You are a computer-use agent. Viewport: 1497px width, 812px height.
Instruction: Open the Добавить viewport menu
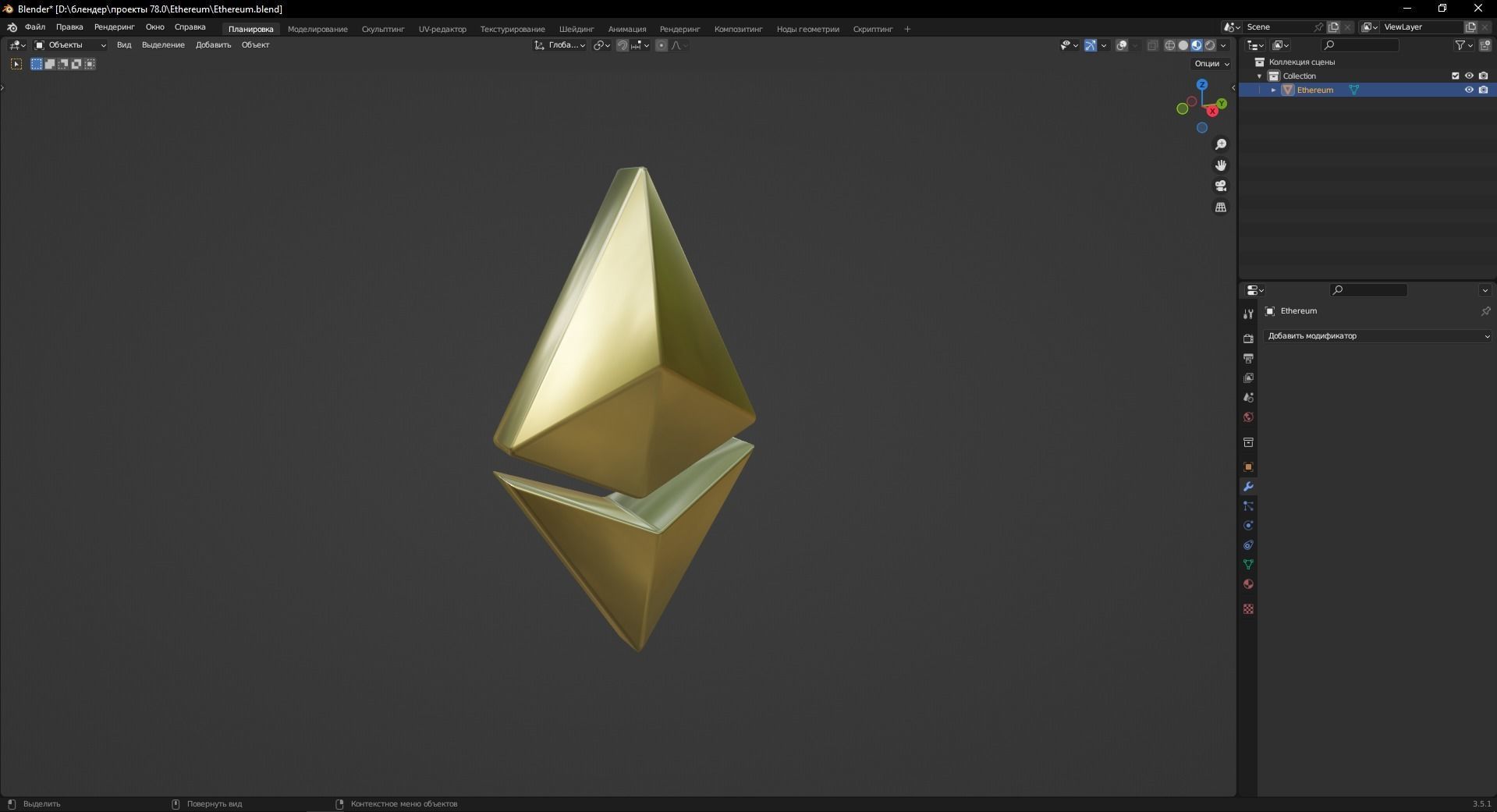213,45
